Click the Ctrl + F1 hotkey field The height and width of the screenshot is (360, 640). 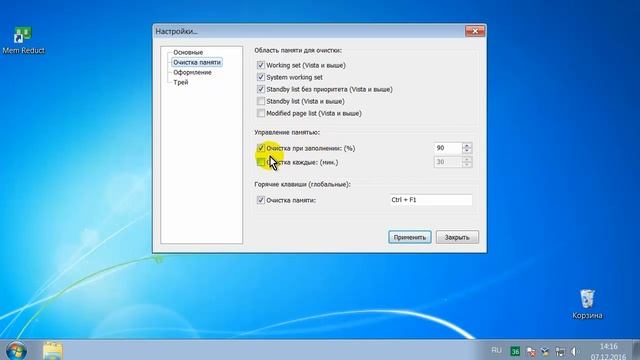(431, 200)
